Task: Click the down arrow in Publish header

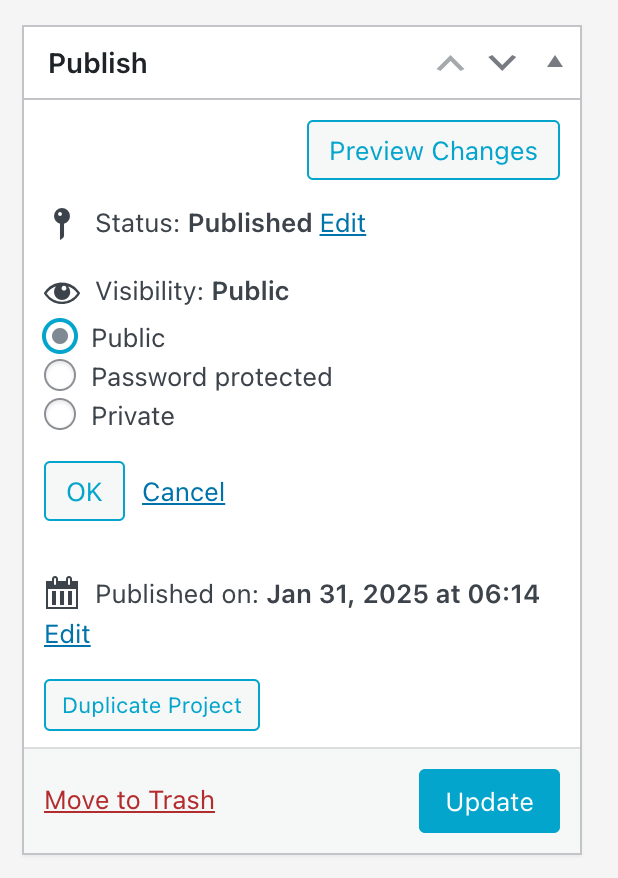Action: coord(502,62)
